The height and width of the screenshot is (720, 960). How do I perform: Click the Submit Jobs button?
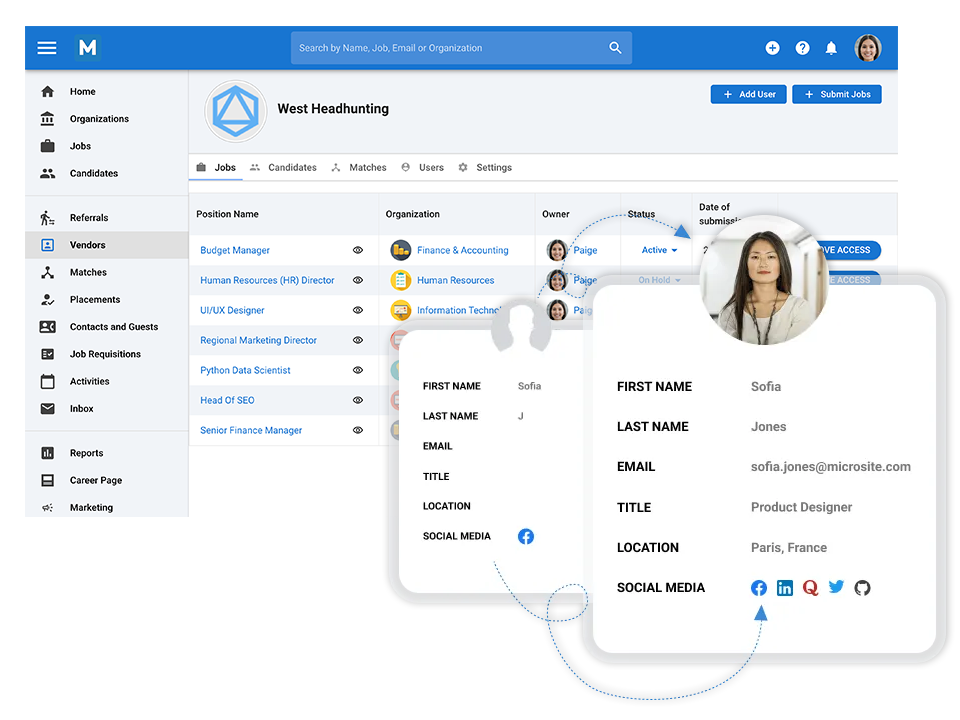(x=836, y=94)
